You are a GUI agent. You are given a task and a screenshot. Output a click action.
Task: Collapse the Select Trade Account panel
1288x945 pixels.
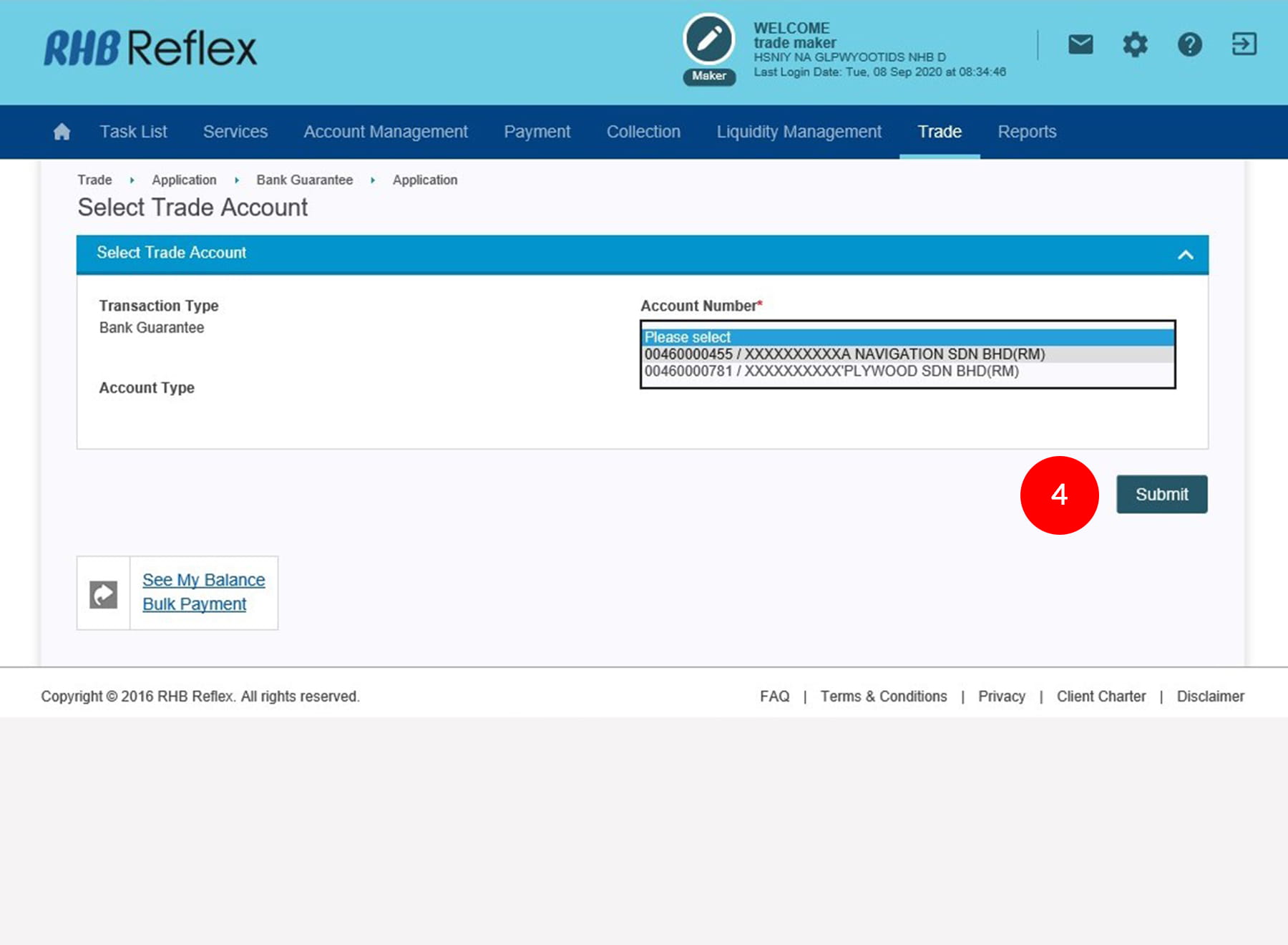(x=1185, y=255)
